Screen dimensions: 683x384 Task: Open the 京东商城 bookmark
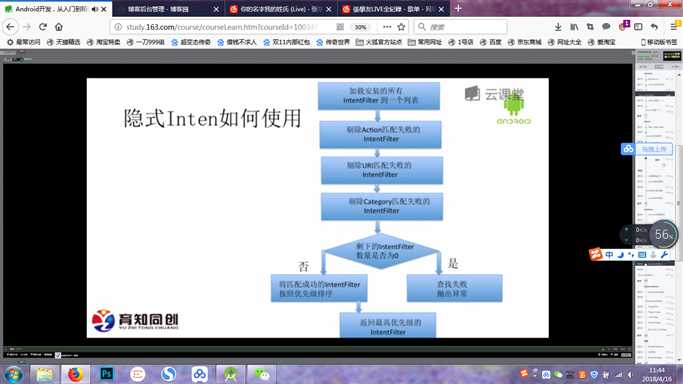pyautogui.click(x=525, y=42)
